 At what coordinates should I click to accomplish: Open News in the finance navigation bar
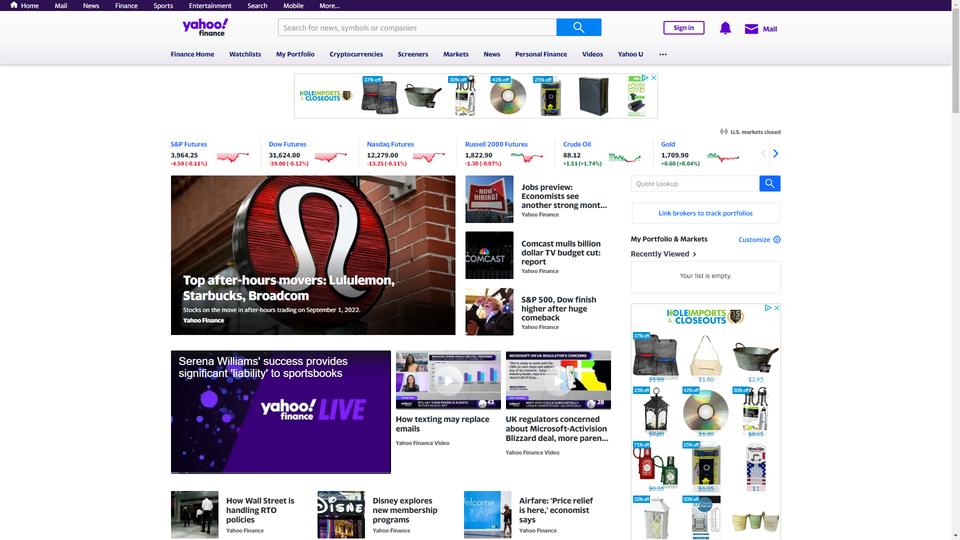[x=492, y=54]
